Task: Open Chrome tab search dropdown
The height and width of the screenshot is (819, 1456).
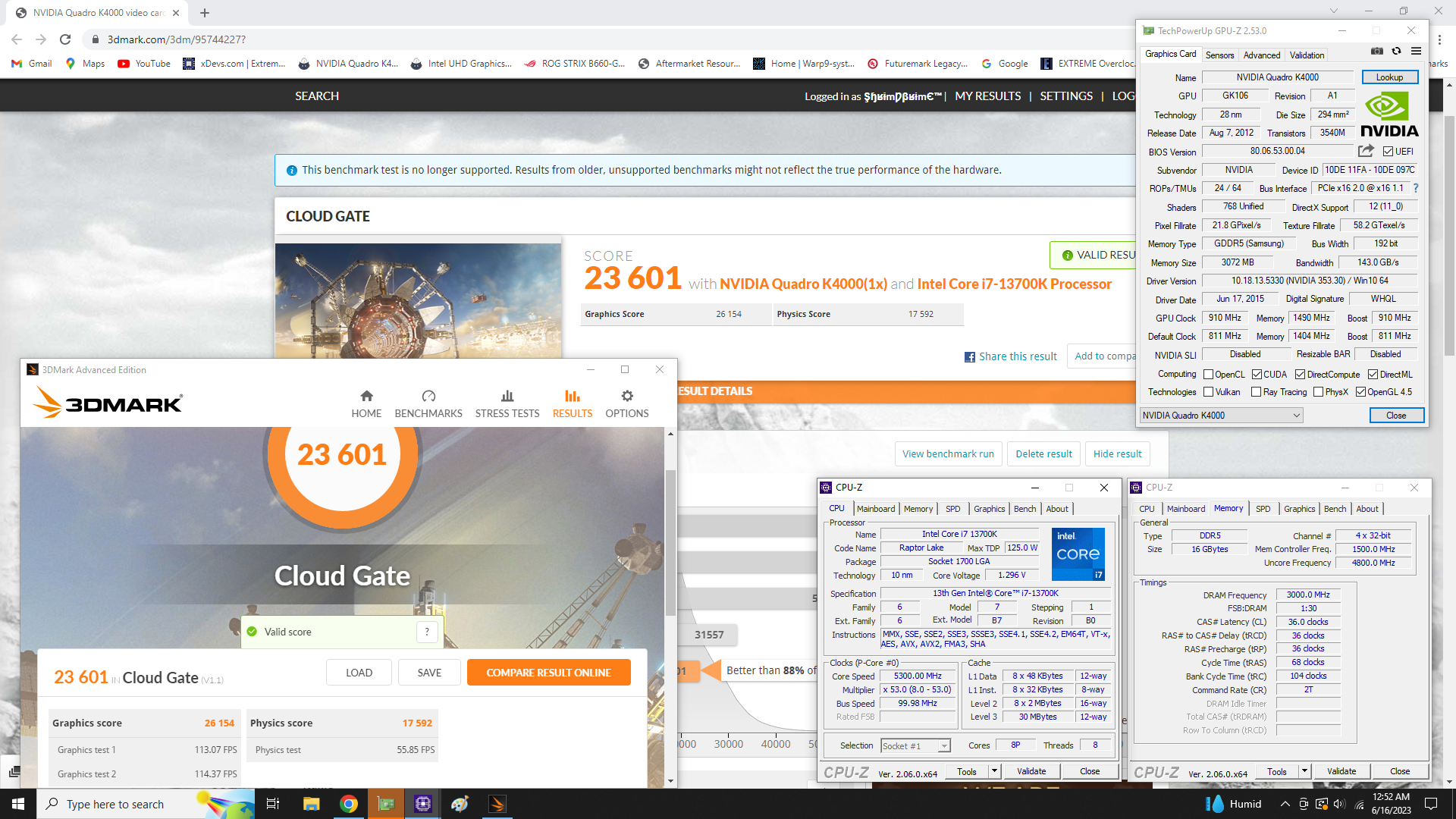Action: 1334,11
